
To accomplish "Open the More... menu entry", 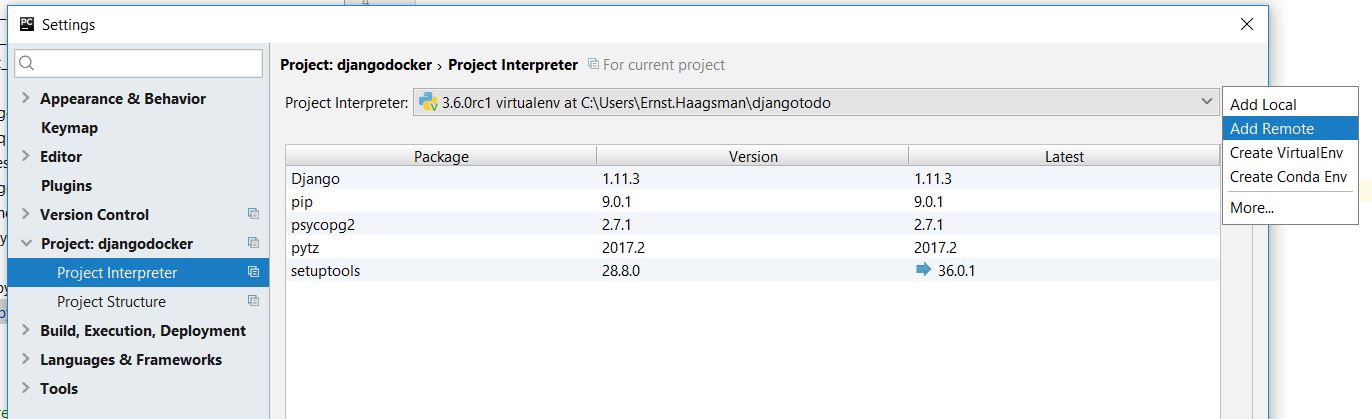I will [1290, 208].
